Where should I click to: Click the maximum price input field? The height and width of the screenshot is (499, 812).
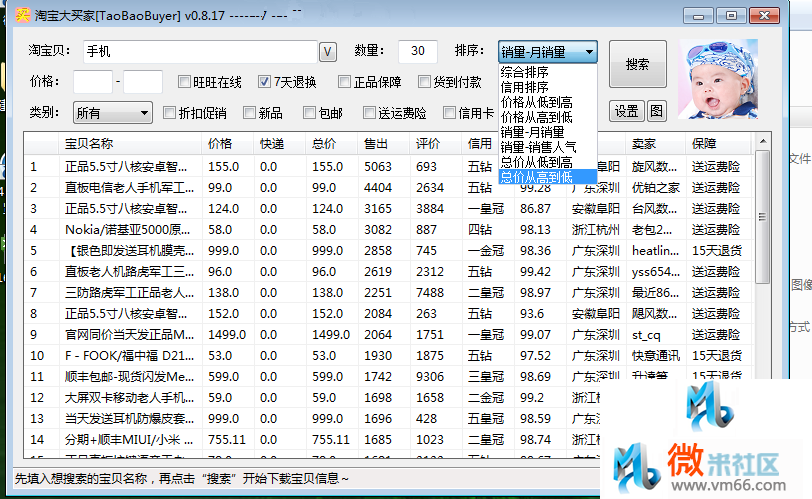[143, 82]
